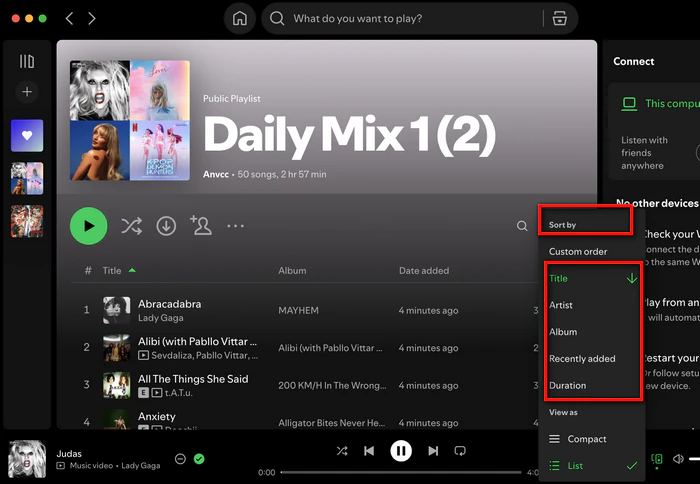Click the now playing Judas title

pyautogui.click(x=69, y=454)
